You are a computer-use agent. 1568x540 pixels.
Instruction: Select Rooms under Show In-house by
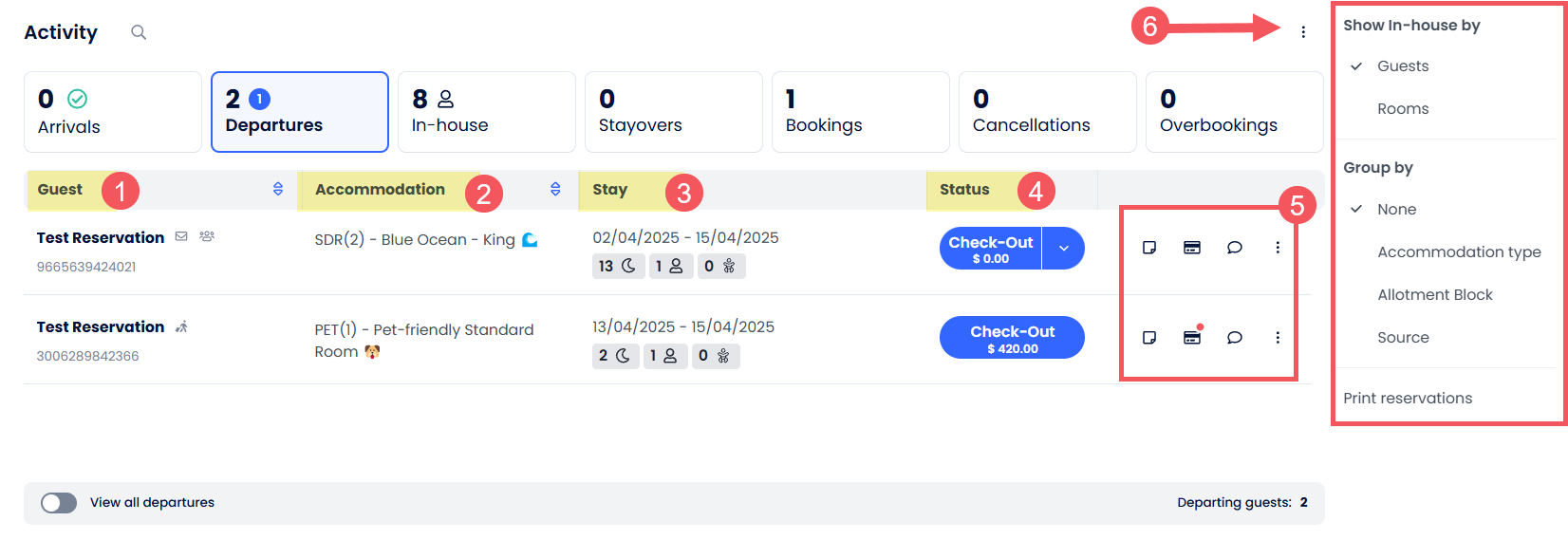1403,109
